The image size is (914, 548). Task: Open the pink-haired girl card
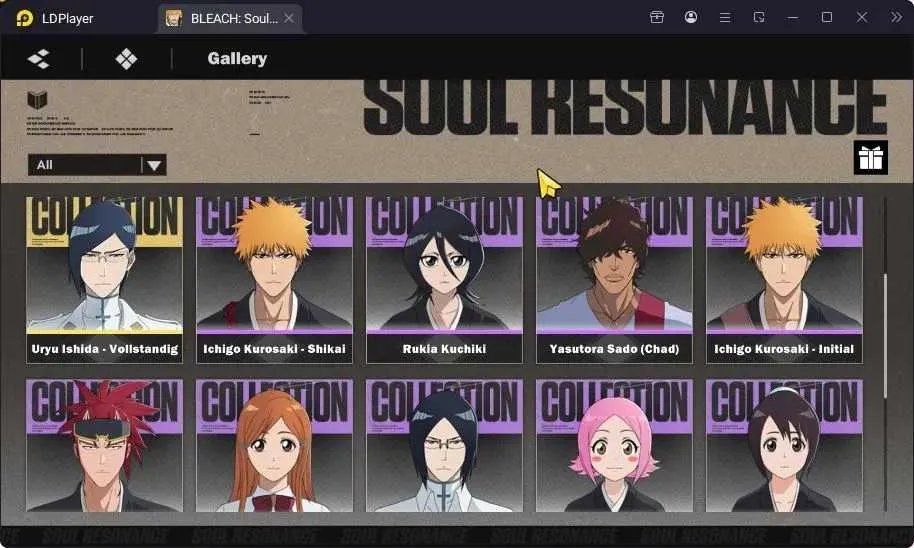[614, 446]
